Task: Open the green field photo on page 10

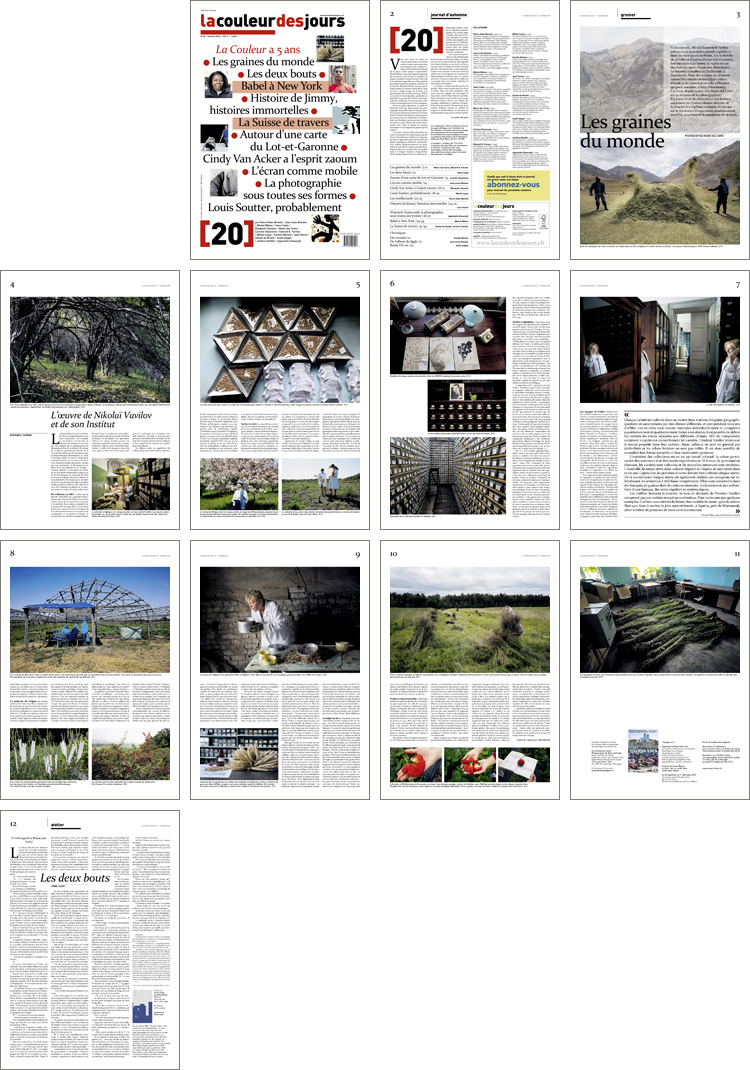Action: [470, 620]
